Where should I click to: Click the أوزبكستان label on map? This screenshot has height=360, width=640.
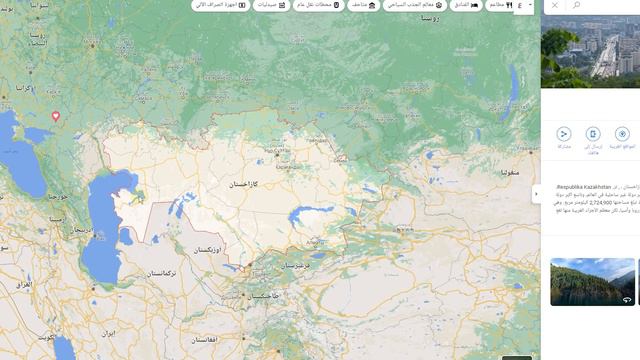point(207,250)
